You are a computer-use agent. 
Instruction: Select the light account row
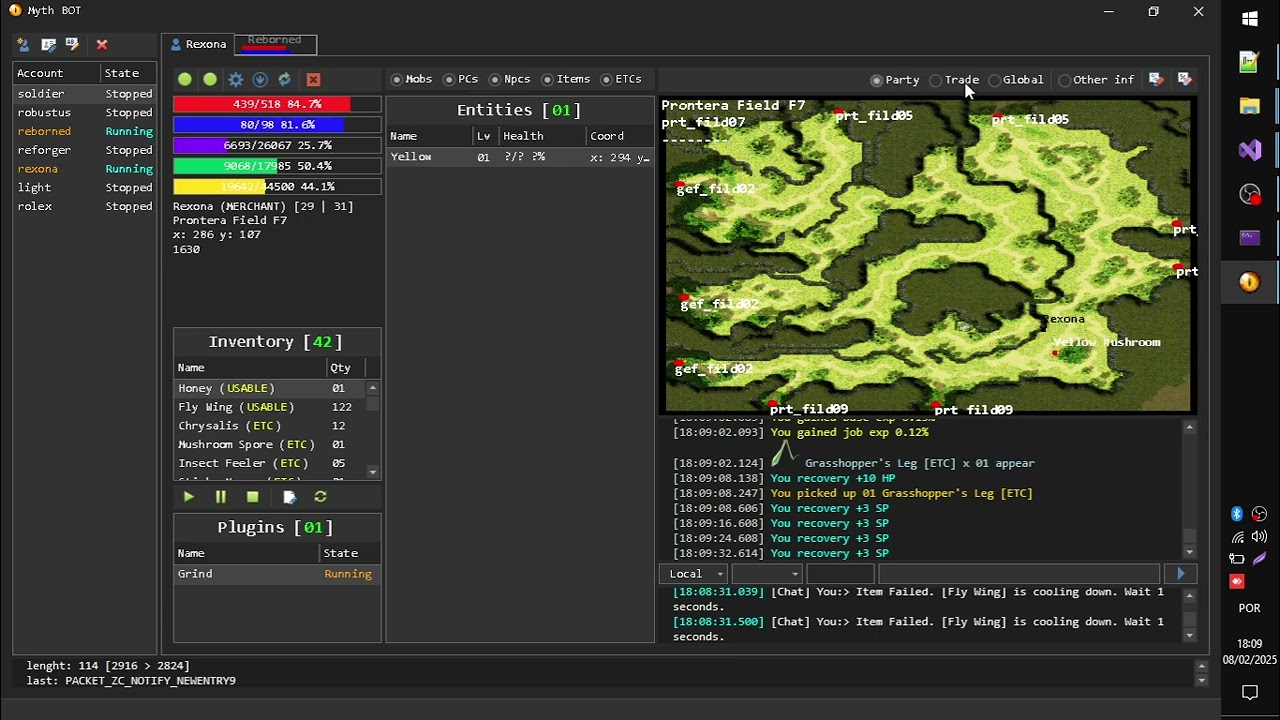tap(85, 188)
